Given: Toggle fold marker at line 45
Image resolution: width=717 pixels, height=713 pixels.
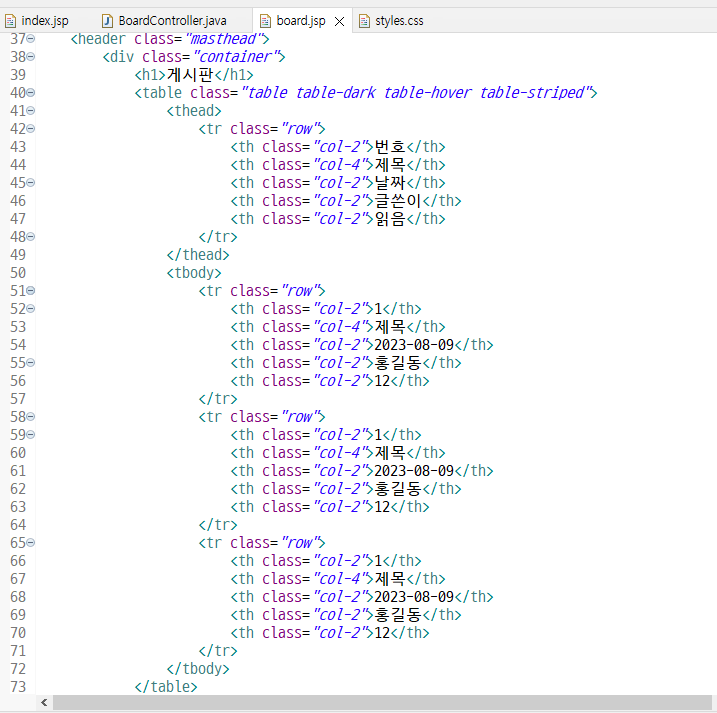Looking at the screenshot, I should pyautogui.click(x=31, y=182).
